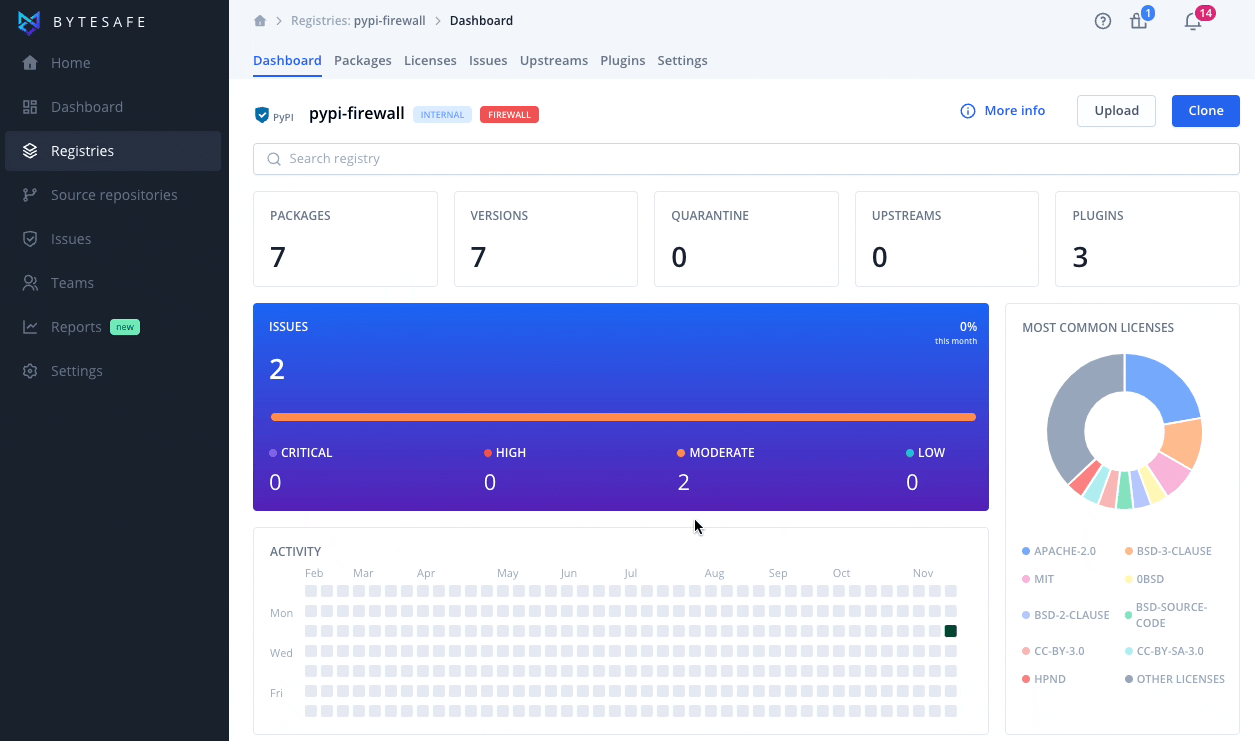This screenshot has height=741, width=1255.
Task: Open More info for pypi-firewall
Action: 1002,111
